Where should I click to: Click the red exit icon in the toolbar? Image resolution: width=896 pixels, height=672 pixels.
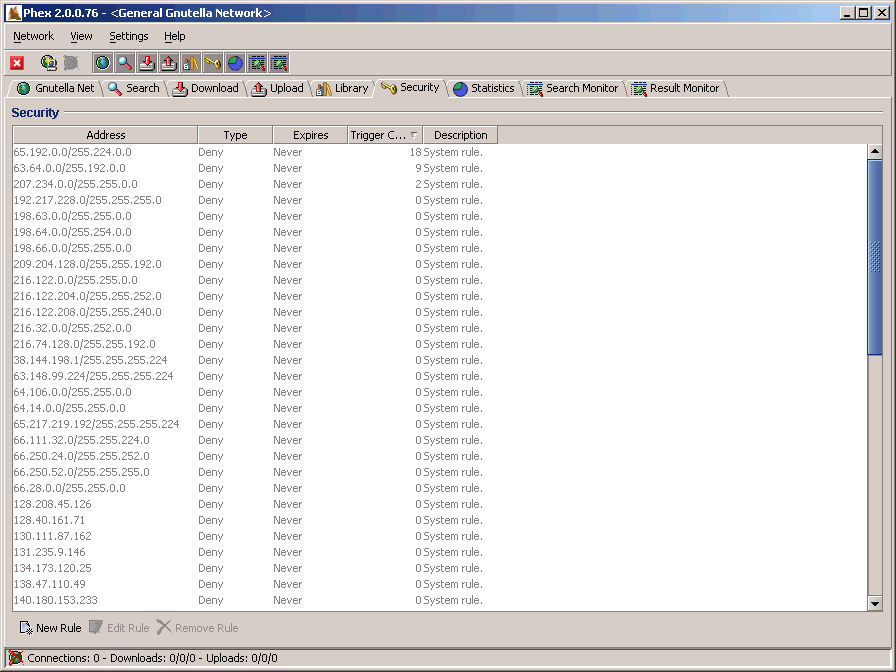[17, 63]
